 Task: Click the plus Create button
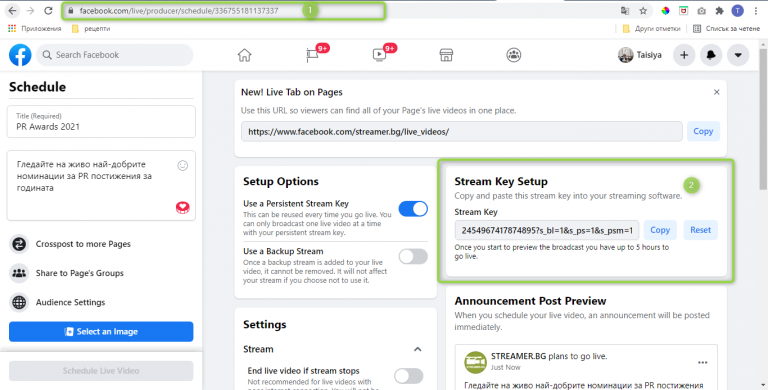[x=684, y=55]
